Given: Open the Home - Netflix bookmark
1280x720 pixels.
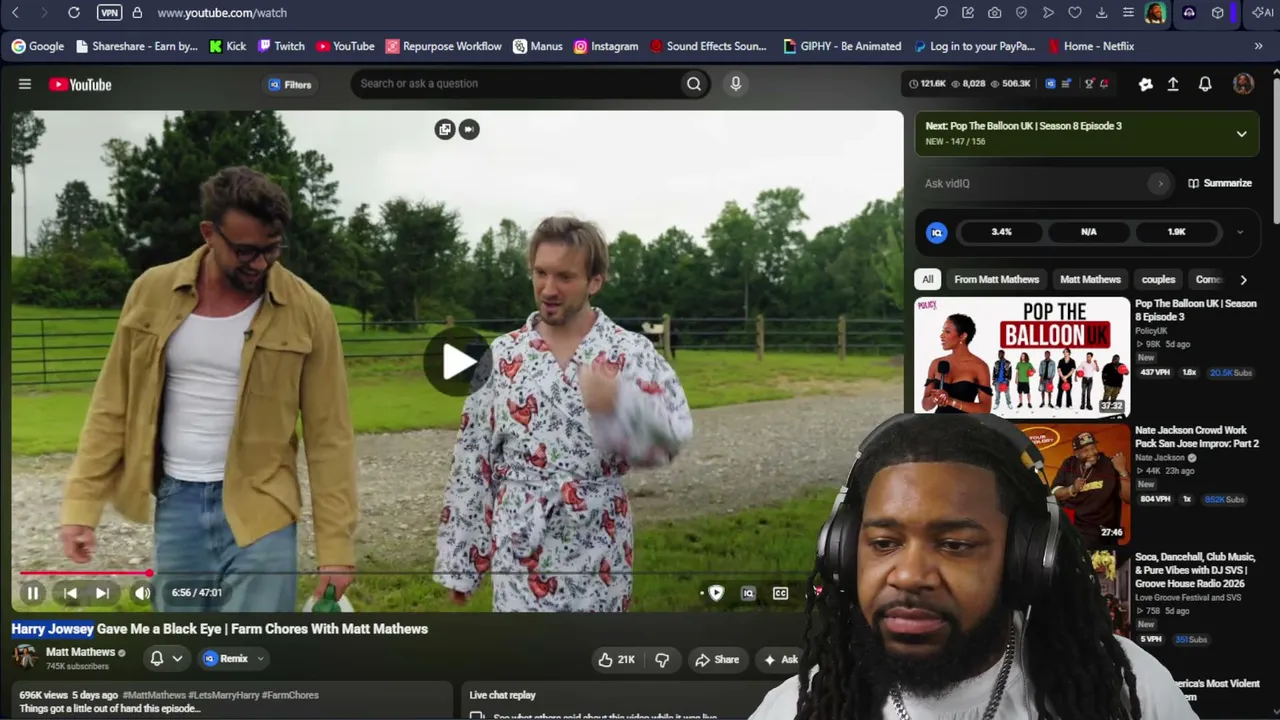Looking at the screenshot, I should [x=1091, y=46].
